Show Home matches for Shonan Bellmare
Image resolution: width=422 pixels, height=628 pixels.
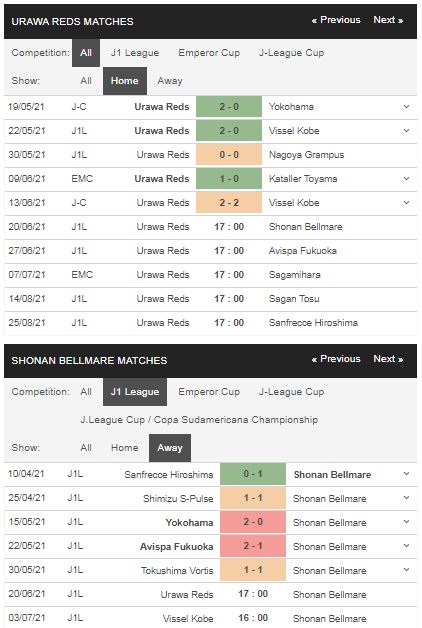coord(125,448)
